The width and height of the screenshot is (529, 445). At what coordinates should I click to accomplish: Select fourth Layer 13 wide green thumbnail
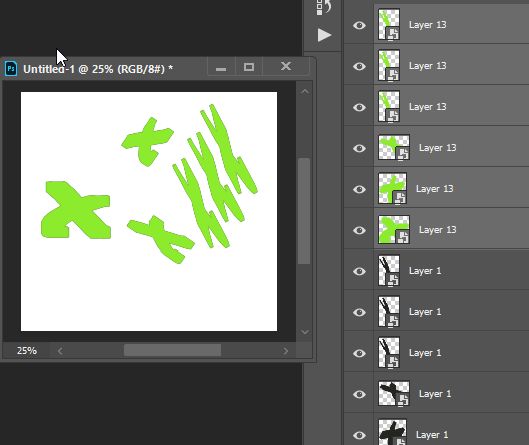coord(394,147)
